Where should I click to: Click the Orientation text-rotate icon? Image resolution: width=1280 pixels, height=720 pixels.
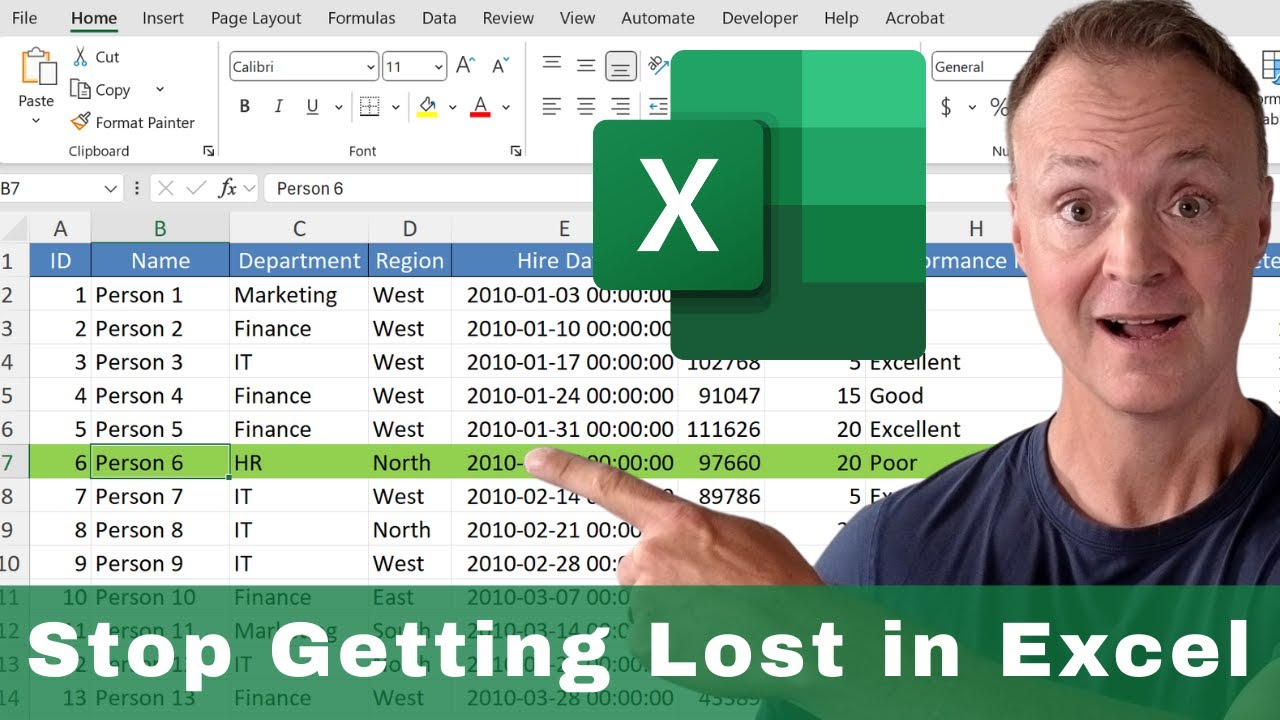658,66
